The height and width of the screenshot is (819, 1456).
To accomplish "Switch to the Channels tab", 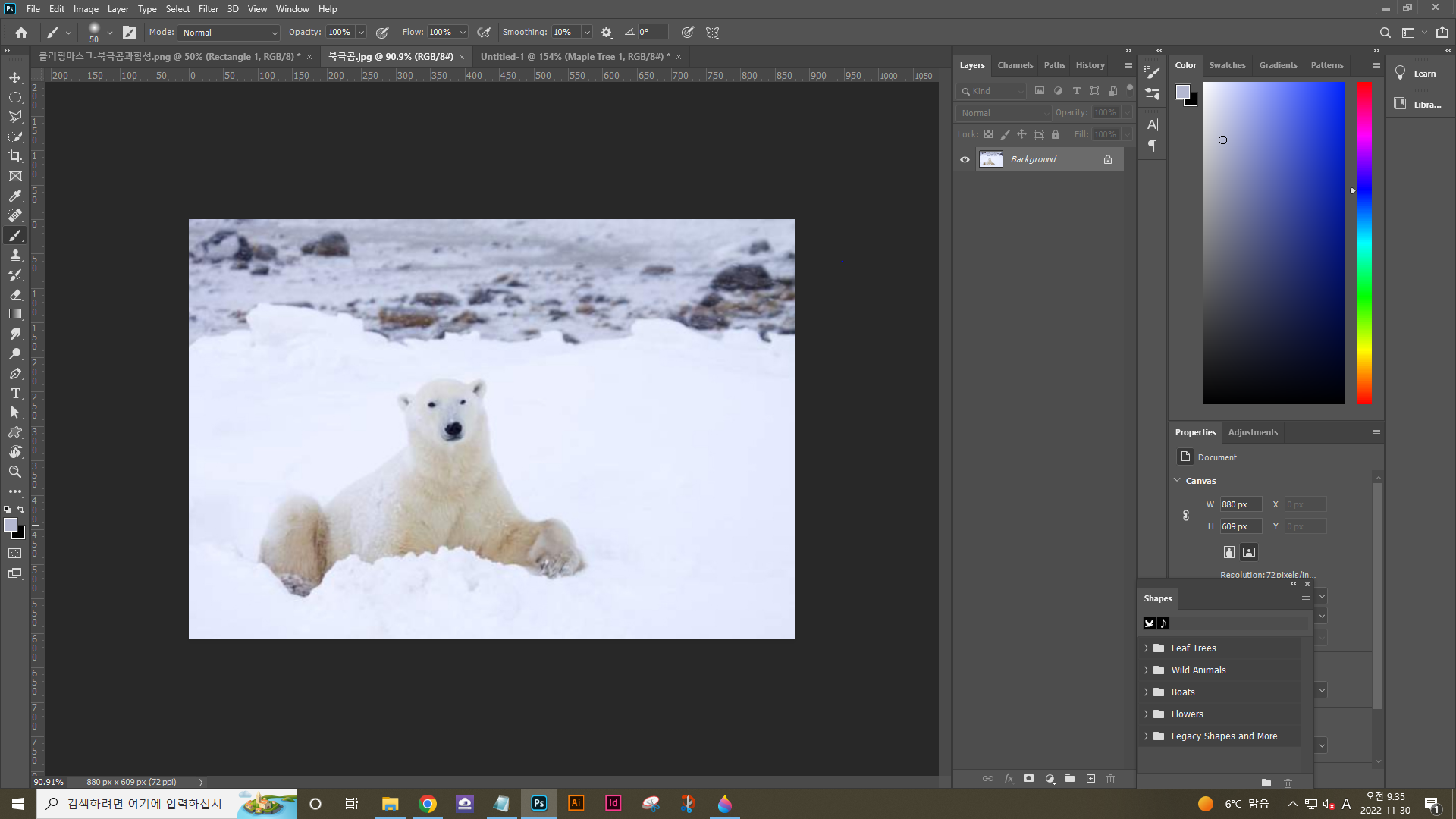I will pos(1015,65).
